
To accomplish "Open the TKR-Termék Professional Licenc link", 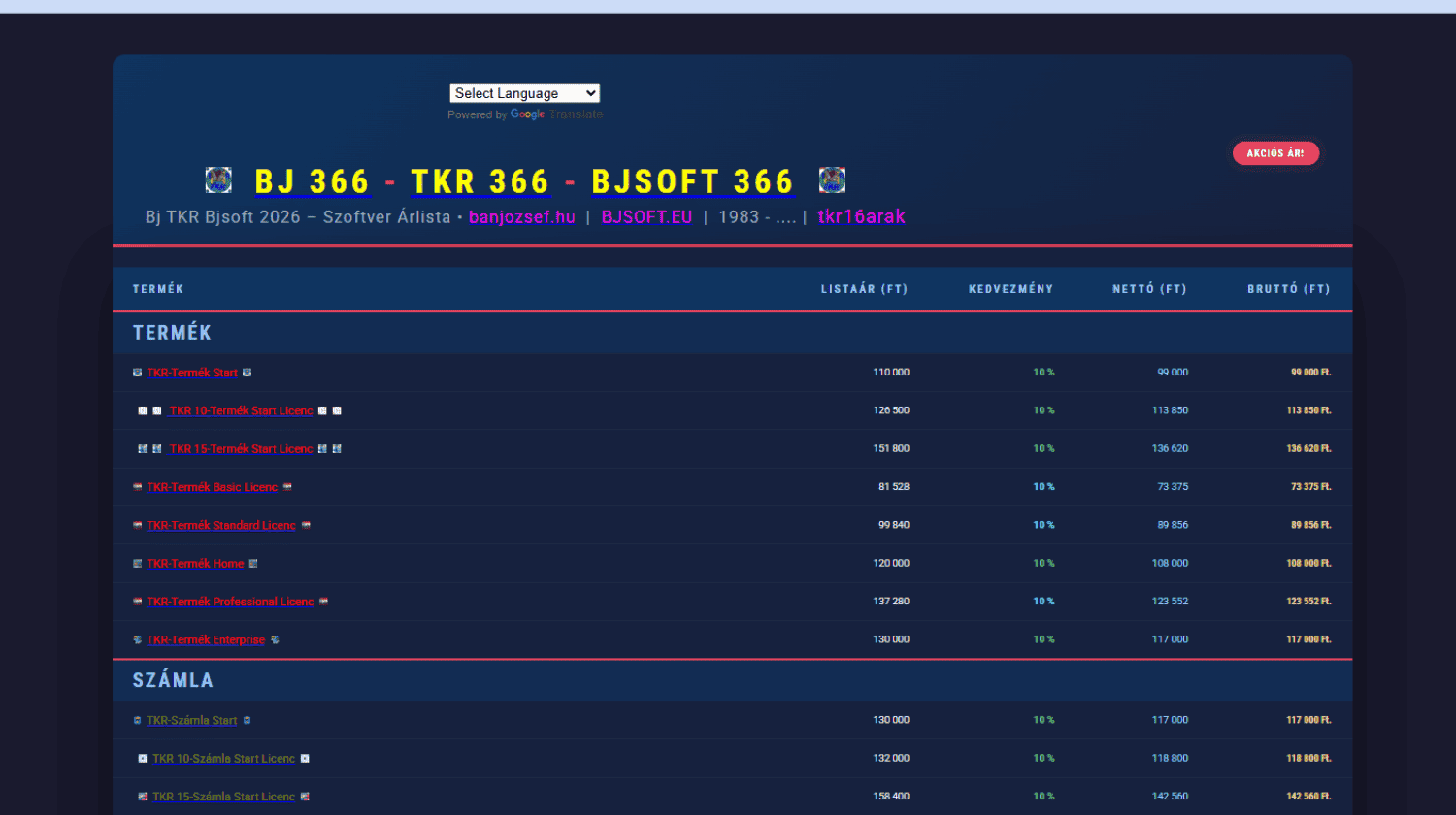I will pyautogui.click(x=230, y=602).
